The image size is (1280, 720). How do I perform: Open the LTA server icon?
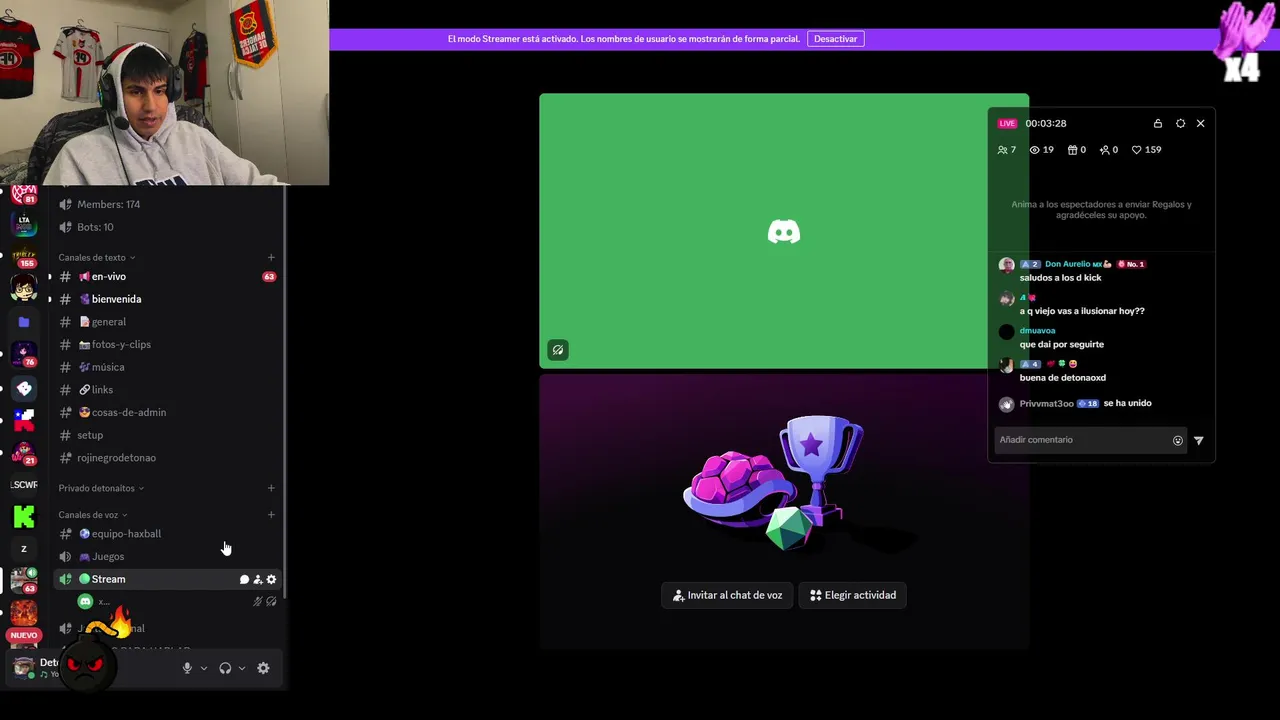(24, 224)
